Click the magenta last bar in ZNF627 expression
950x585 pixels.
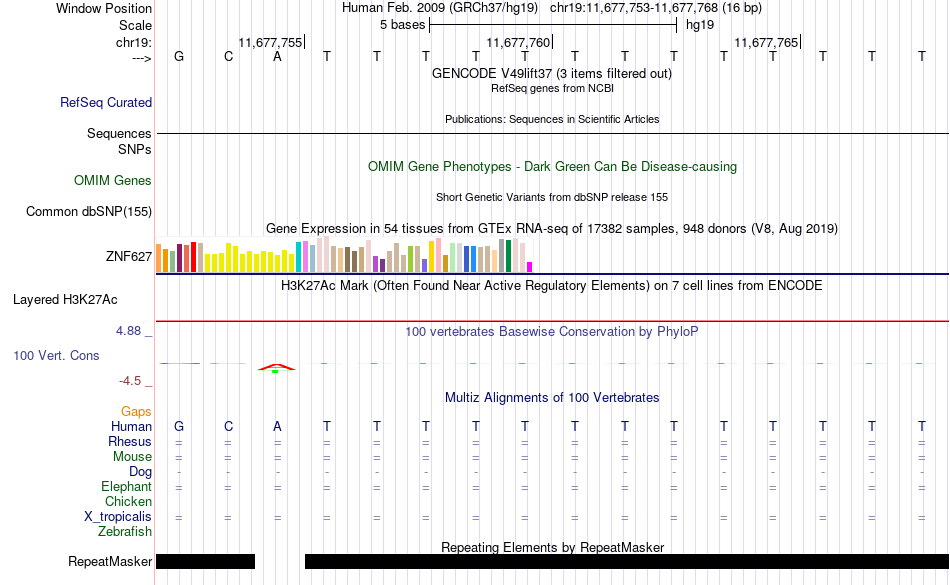530,267
